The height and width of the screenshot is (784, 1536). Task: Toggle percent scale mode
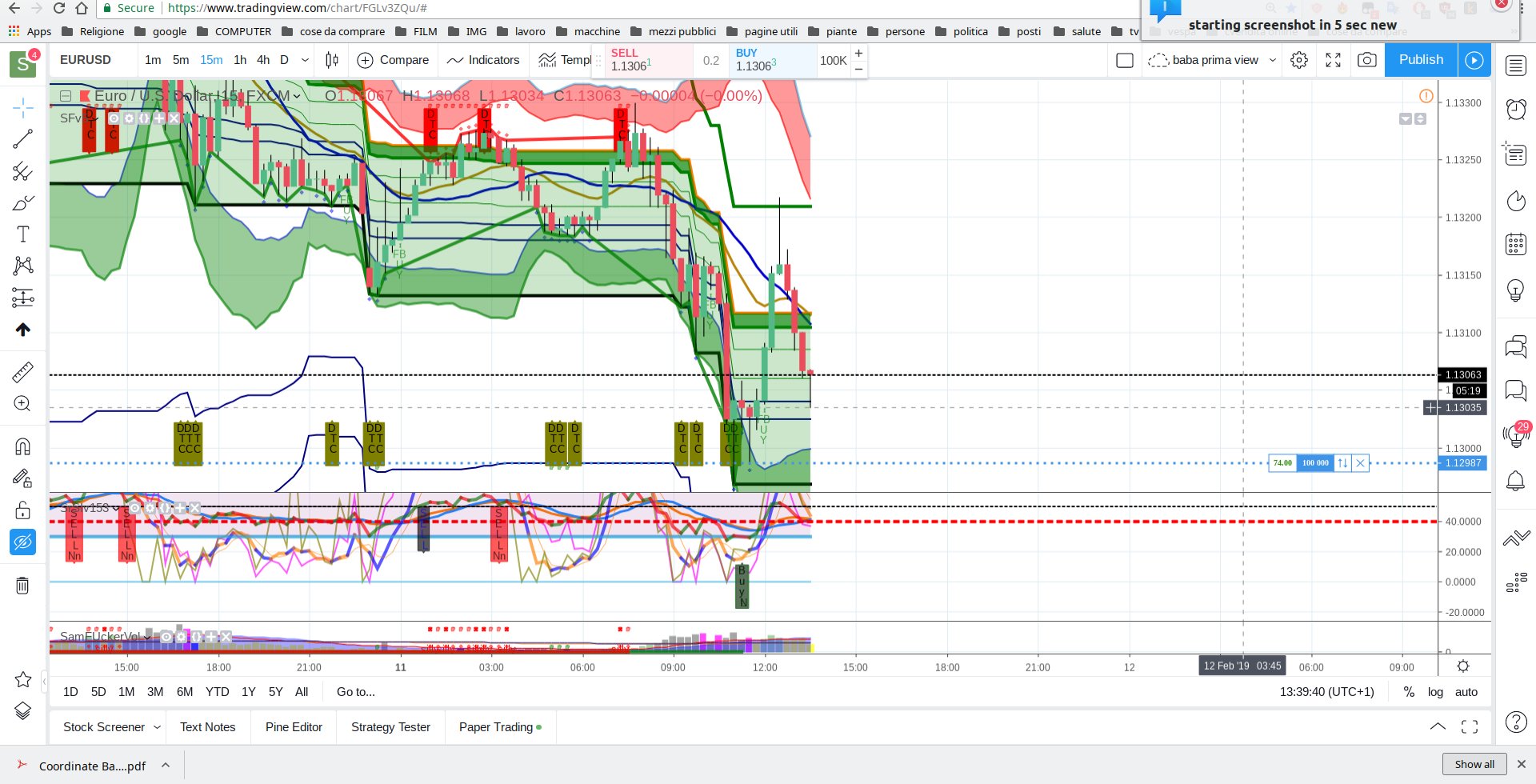[1409, 692]
